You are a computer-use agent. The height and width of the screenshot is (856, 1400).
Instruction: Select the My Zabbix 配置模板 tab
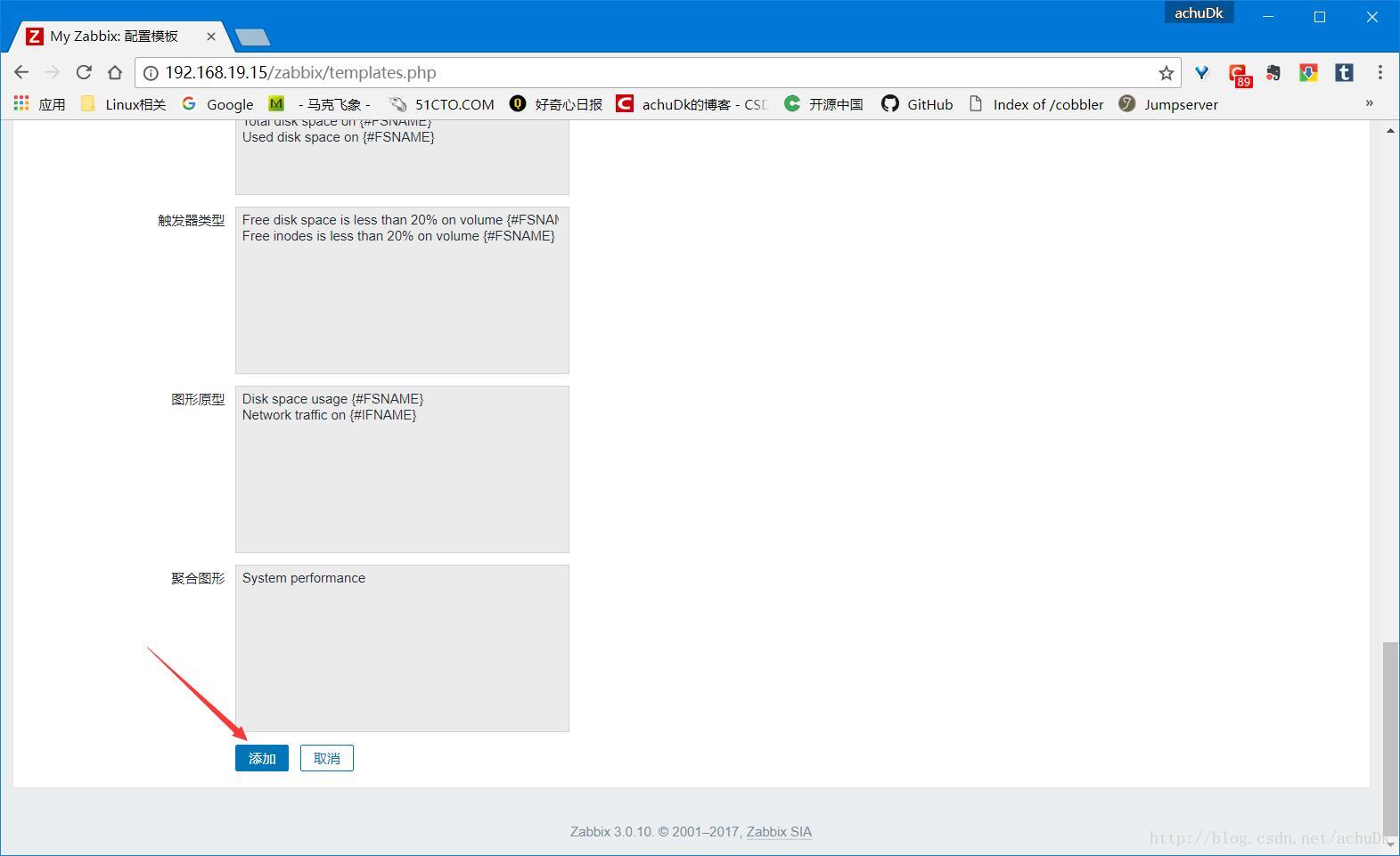tap(120, 37)
